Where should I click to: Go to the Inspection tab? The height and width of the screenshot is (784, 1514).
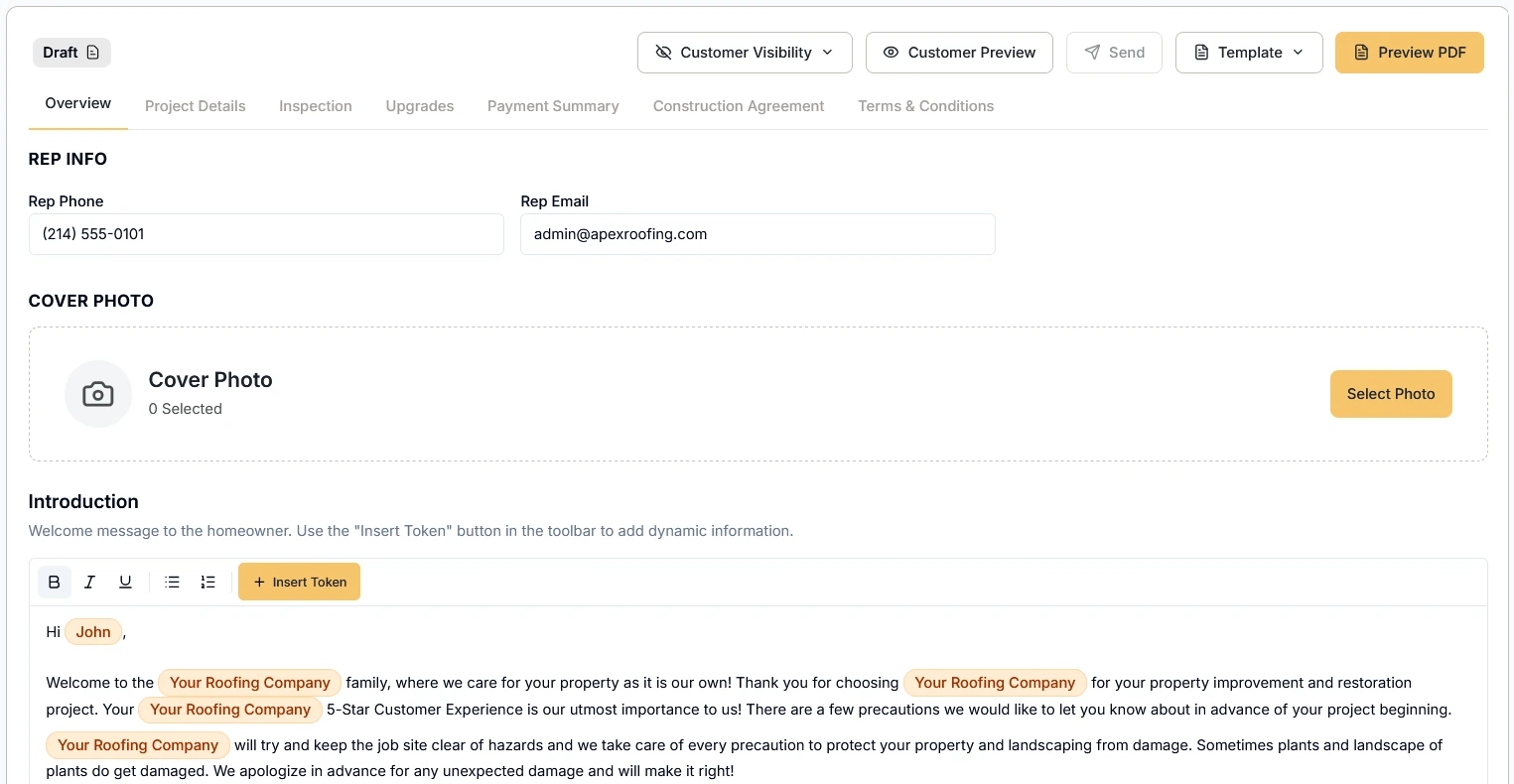pos(316,106)
